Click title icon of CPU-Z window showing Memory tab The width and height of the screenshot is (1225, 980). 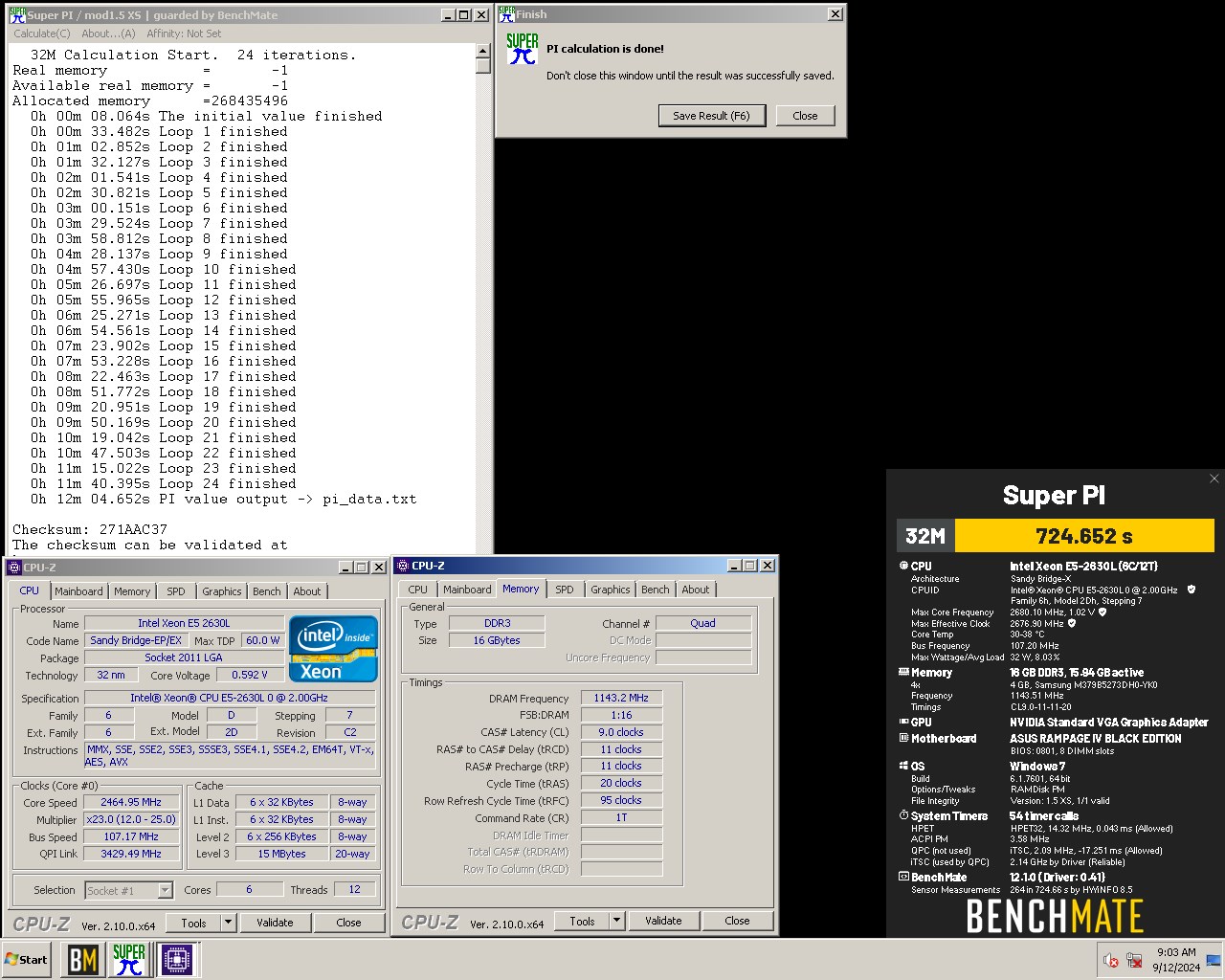coord(403,566)
